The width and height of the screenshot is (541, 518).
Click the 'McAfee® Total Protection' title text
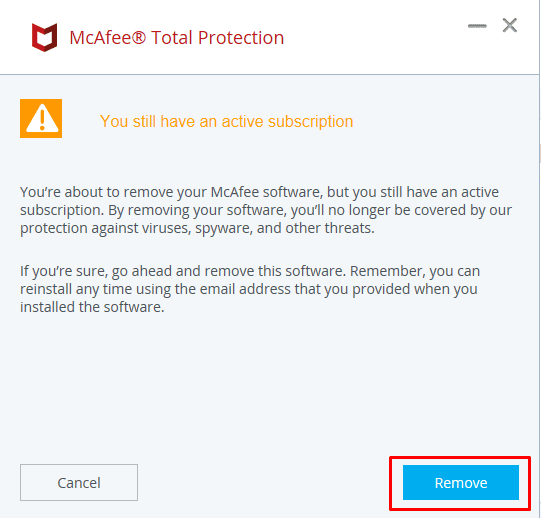[177, 37]
